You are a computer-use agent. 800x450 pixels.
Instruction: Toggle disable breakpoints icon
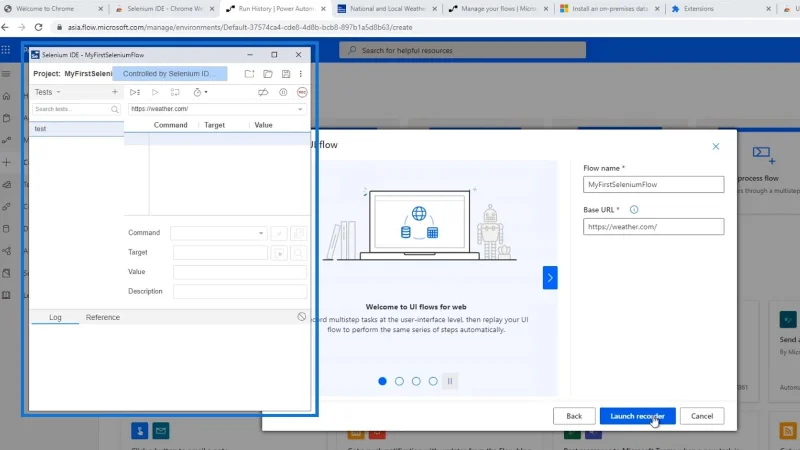coord(263,92)
